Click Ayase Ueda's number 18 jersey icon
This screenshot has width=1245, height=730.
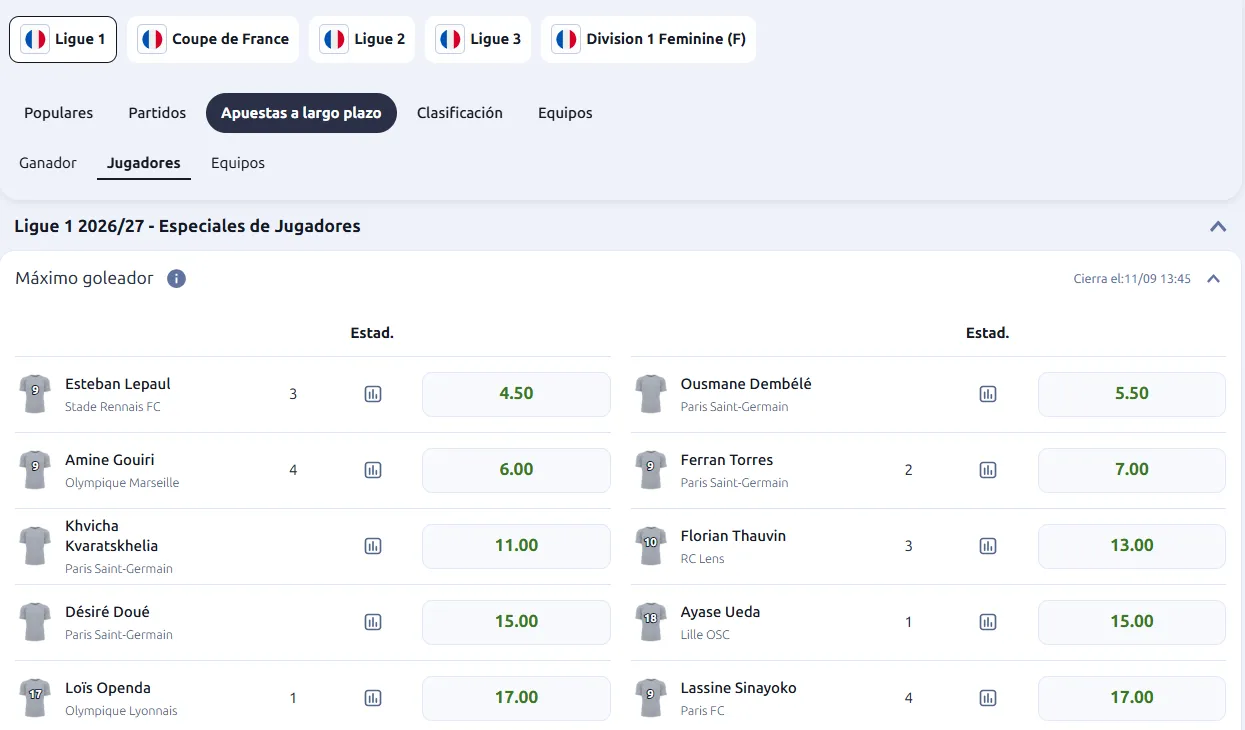(651, 622)
